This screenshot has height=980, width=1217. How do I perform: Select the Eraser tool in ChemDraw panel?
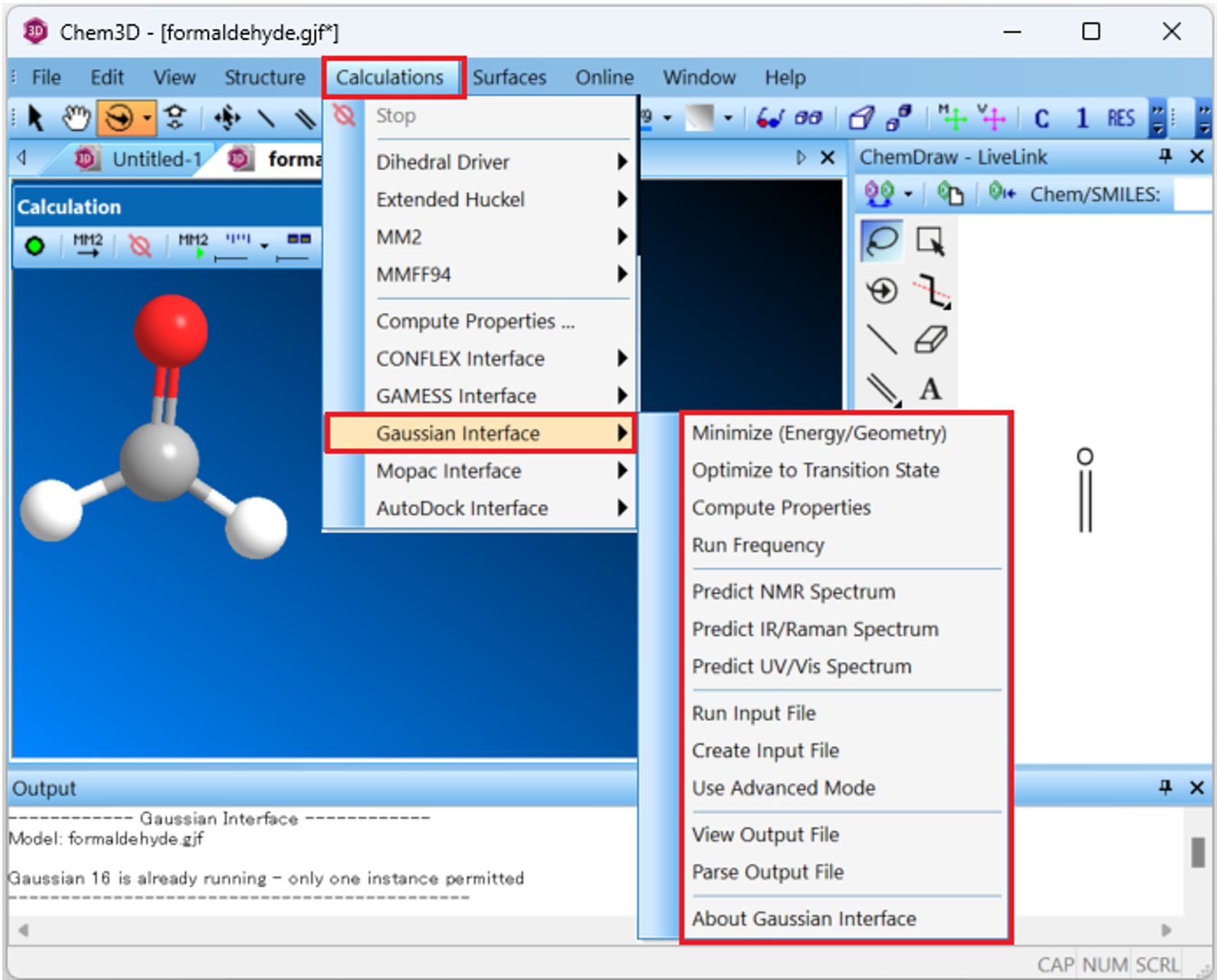pos(931,339)
